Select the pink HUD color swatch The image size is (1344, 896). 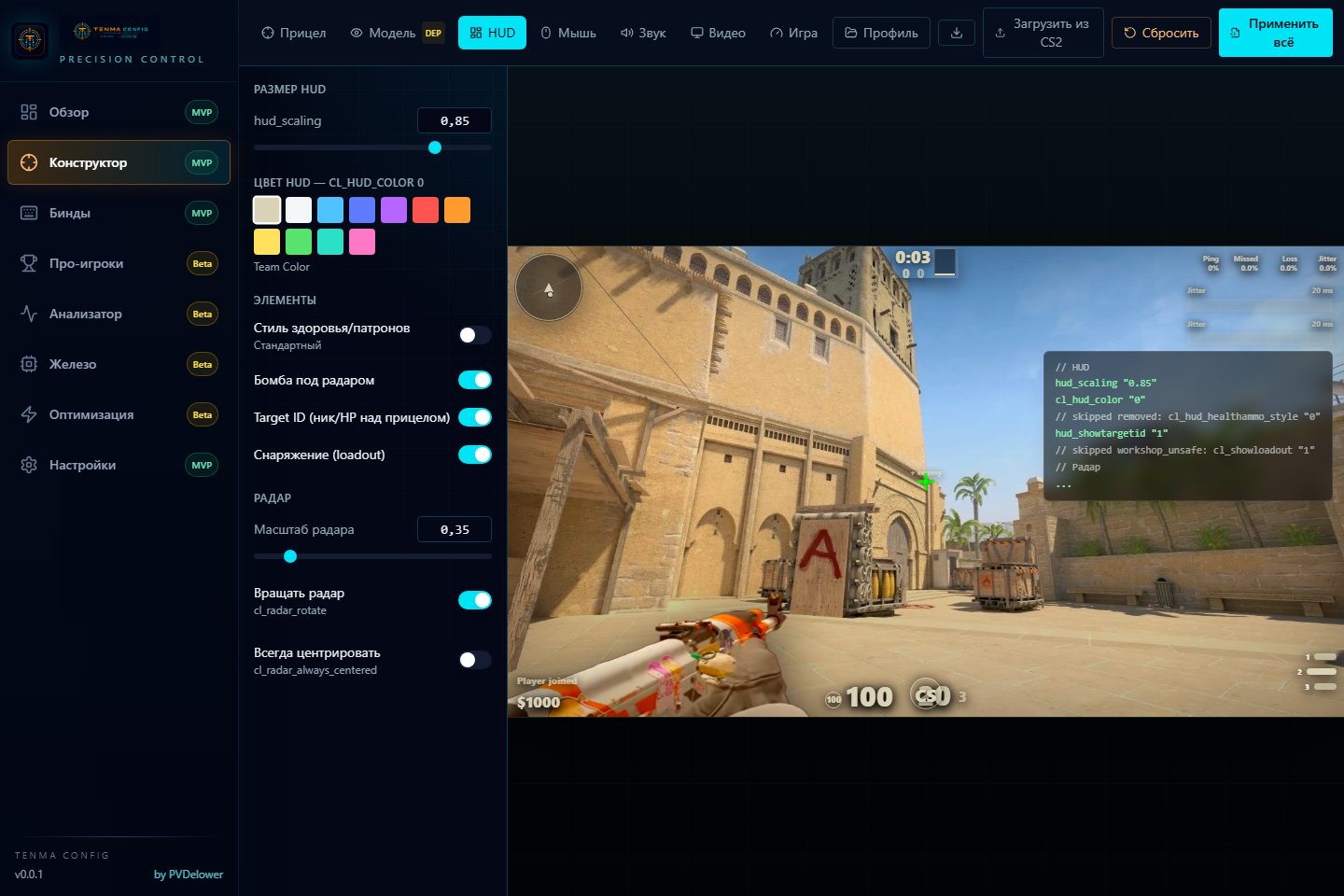coord(362,242)
